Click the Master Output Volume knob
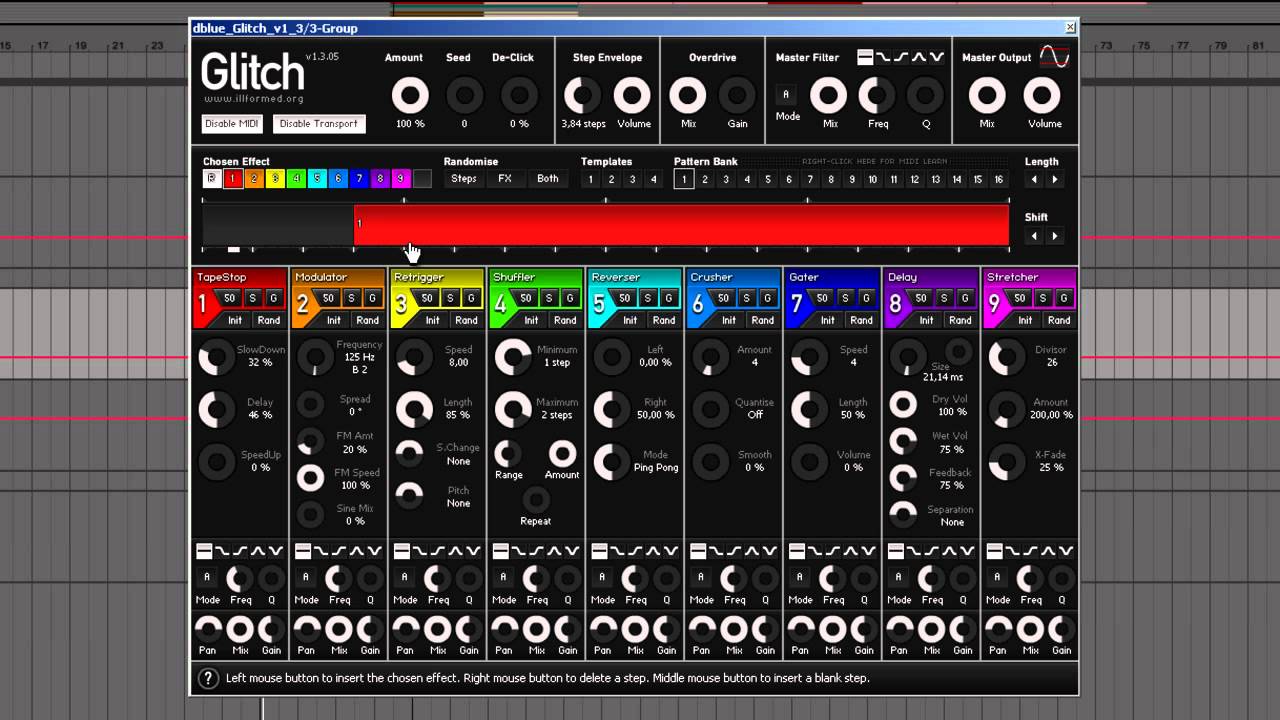1280x720 pixels. tap(1042, 96)
